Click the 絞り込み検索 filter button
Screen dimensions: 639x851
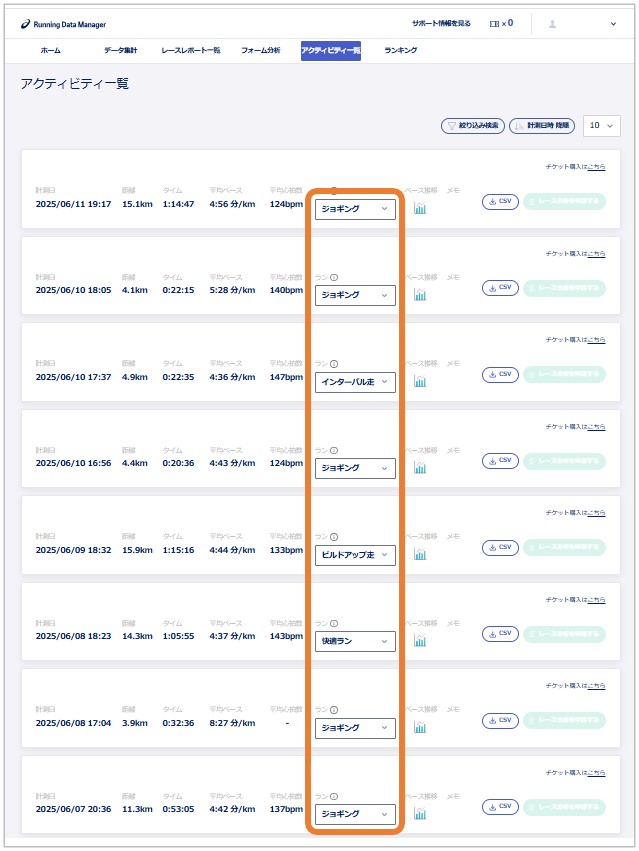click(x=472, y=126)
